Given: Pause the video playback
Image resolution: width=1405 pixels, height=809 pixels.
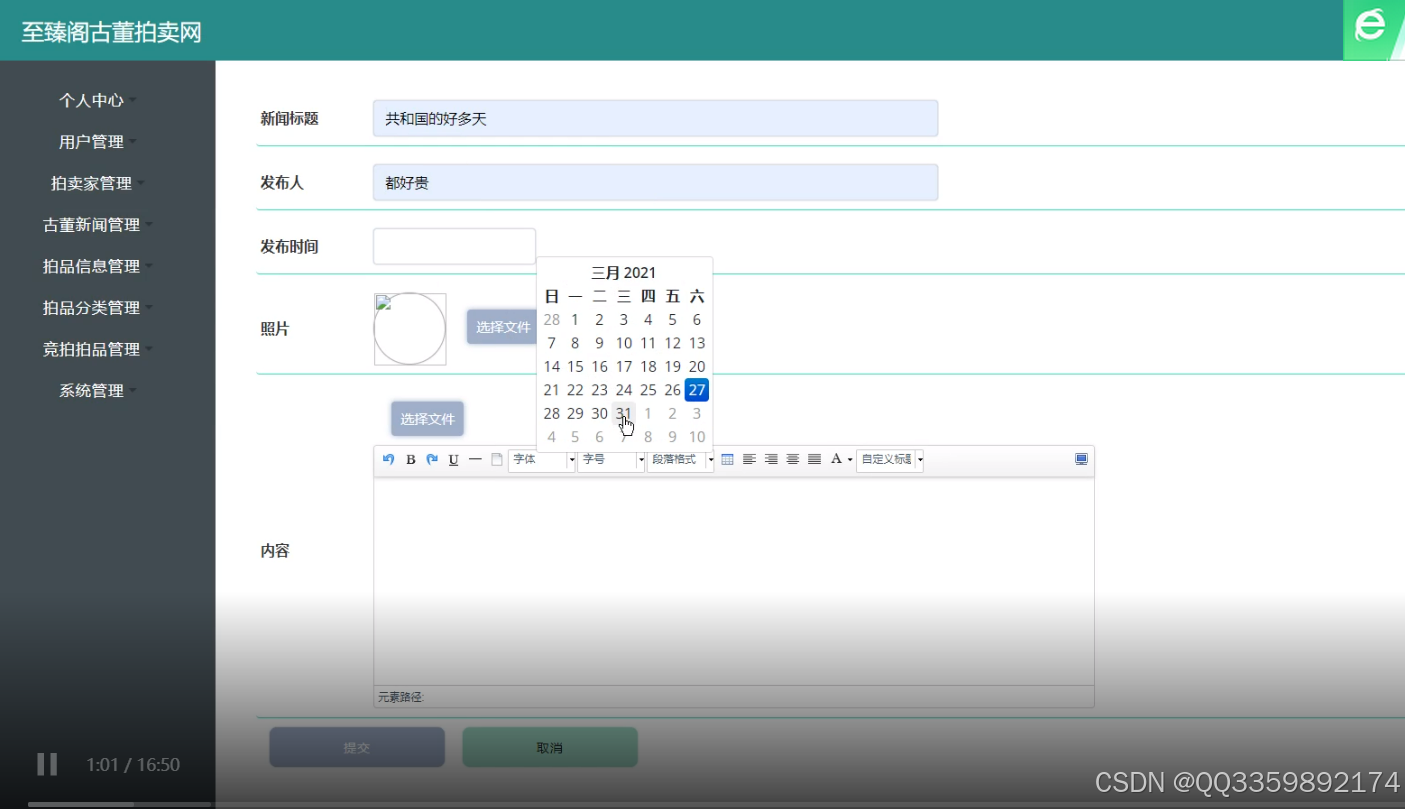Looking at the screenshot, I should click(x=47, y=764).
